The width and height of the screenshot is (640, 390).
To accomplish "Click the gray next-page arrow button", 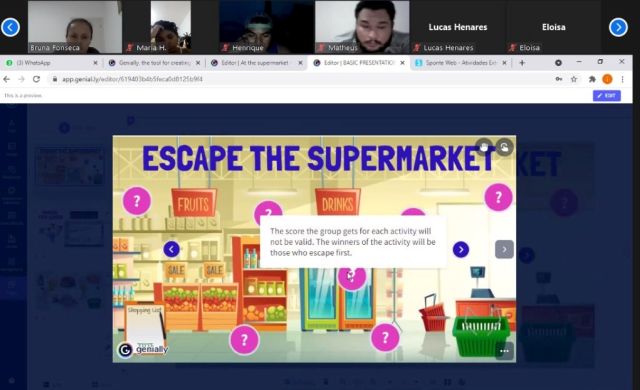I will click(504, 249).
